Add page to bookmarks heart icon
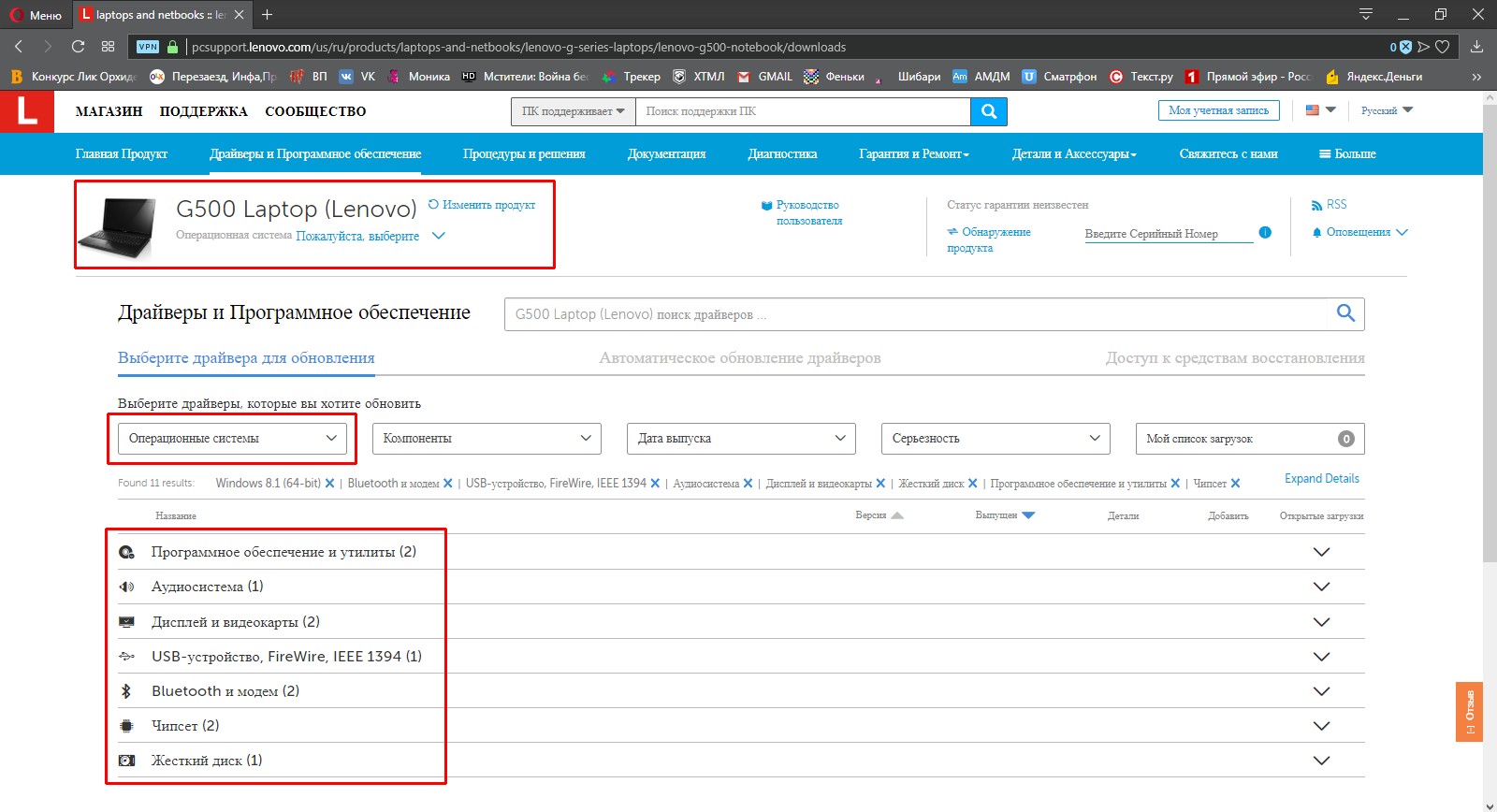This screenshot has height=812, width=1497. click(x=1443, y=47)
